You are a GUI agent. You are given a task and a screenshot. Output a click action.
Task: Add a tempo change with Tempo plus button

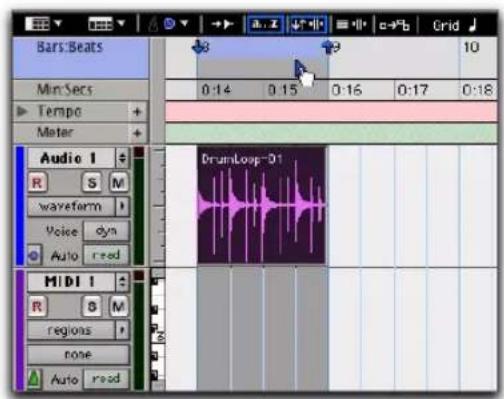[137, 112]
